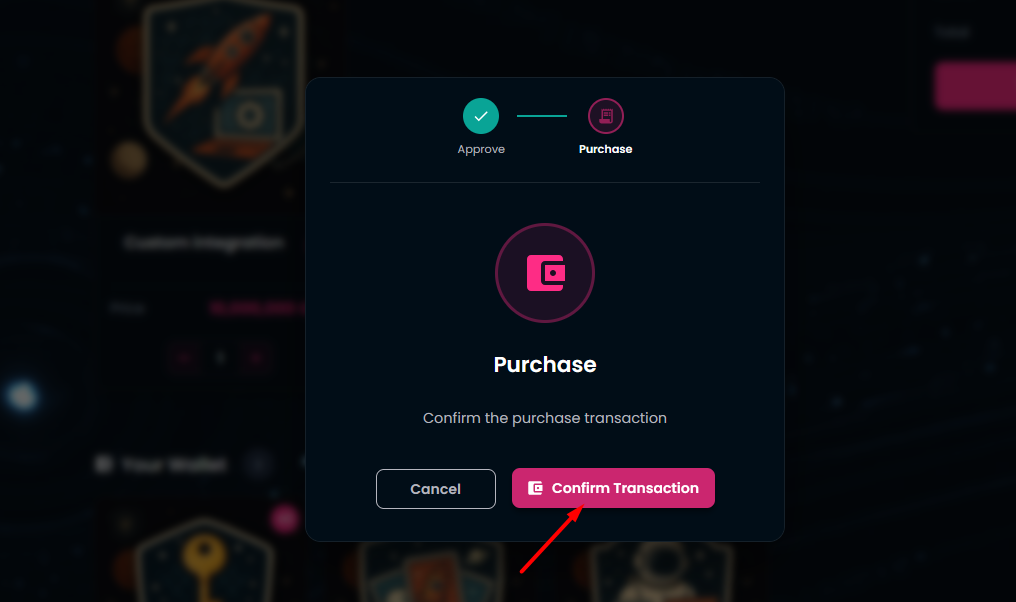Select the Approve step label
The image size is (1016, 602).
pyautogui.click(x=481, y=149)
